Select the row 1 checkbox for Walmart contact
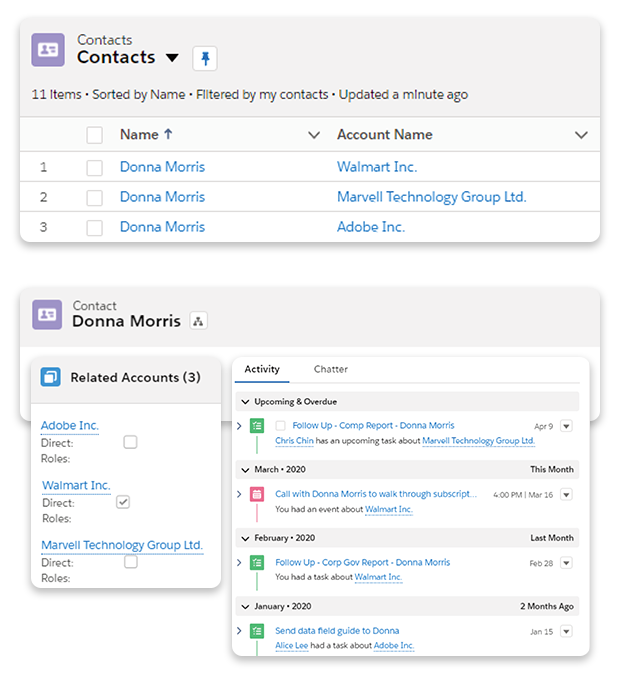The image size is (620, 678). [94, 168]
